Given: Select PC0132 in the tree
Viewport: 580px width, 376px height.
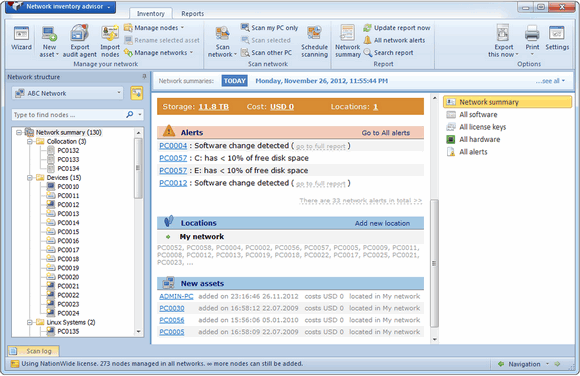Looking at the screenshot, I should 68,150.
